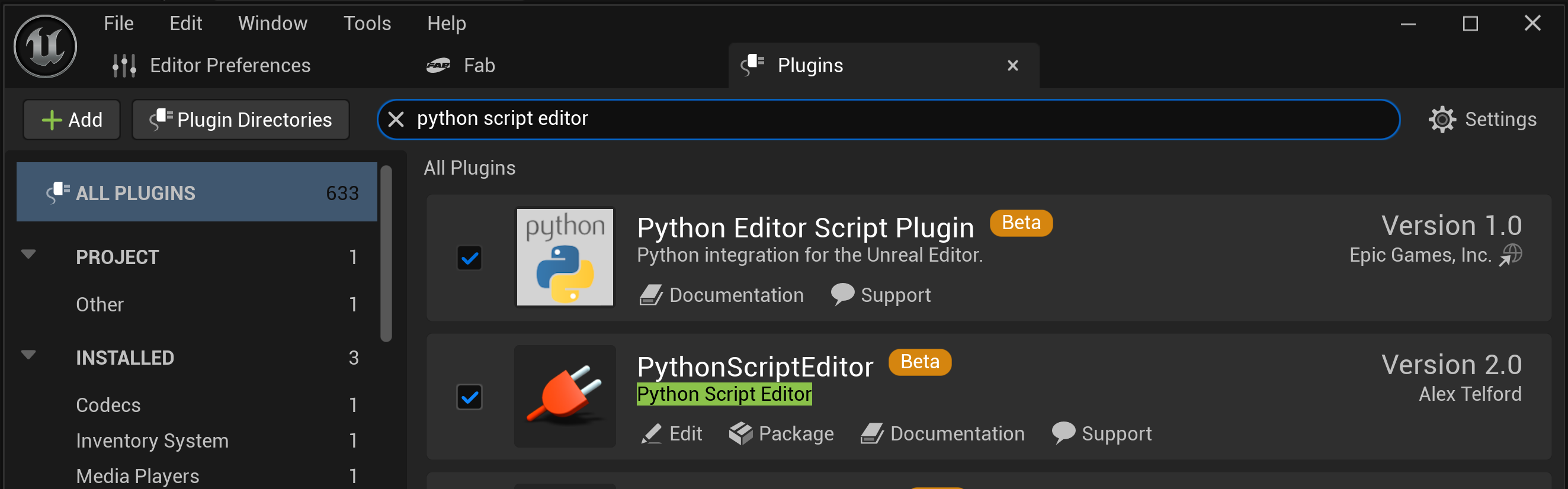
Task: Open the File menu
Action: (118, 24)
